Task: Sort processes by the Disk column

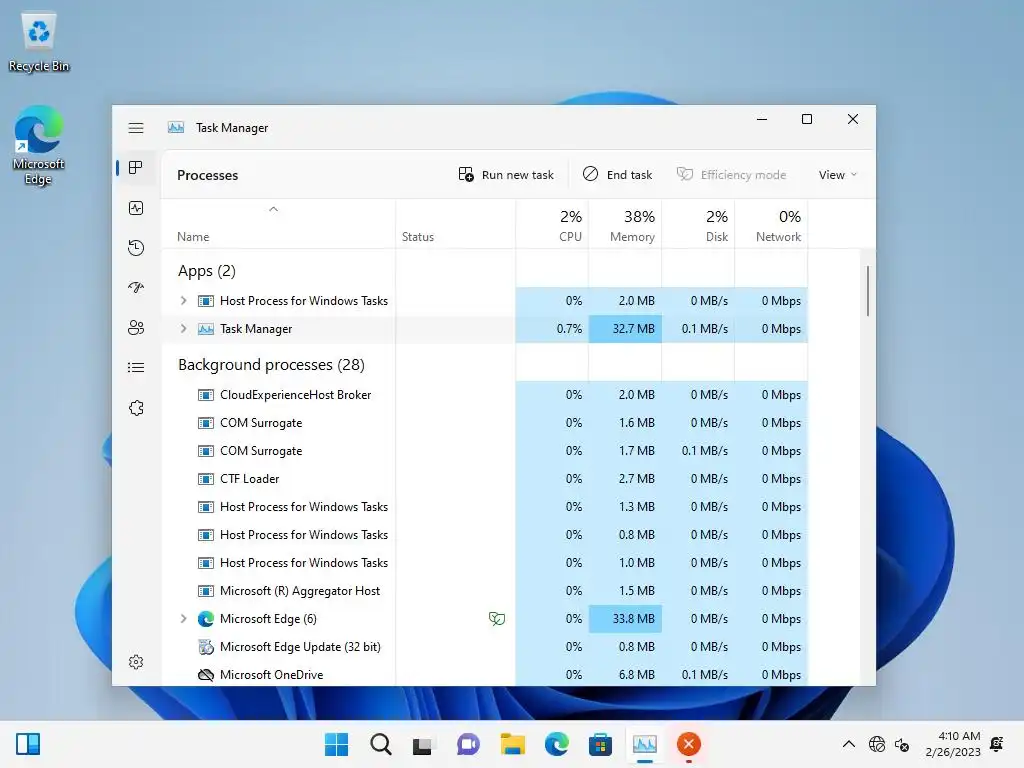Action: 698,225
